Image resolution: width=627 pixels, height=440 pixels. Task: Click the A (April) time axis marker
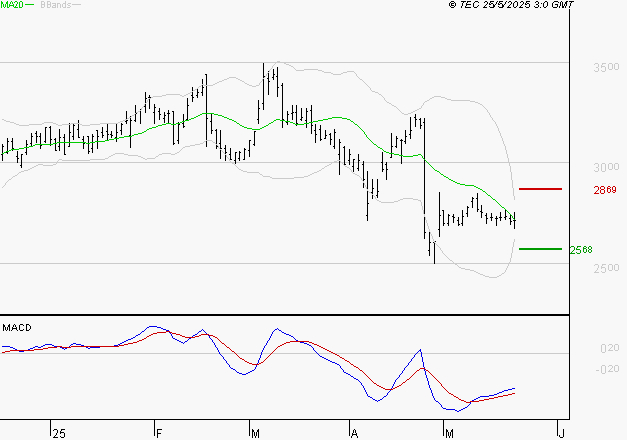353,433
